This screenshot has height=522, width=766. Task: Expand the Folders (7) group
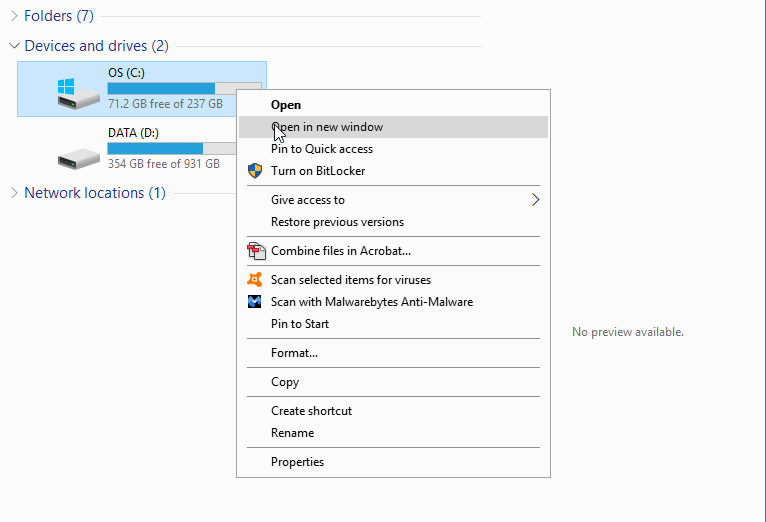coord(14,16)
